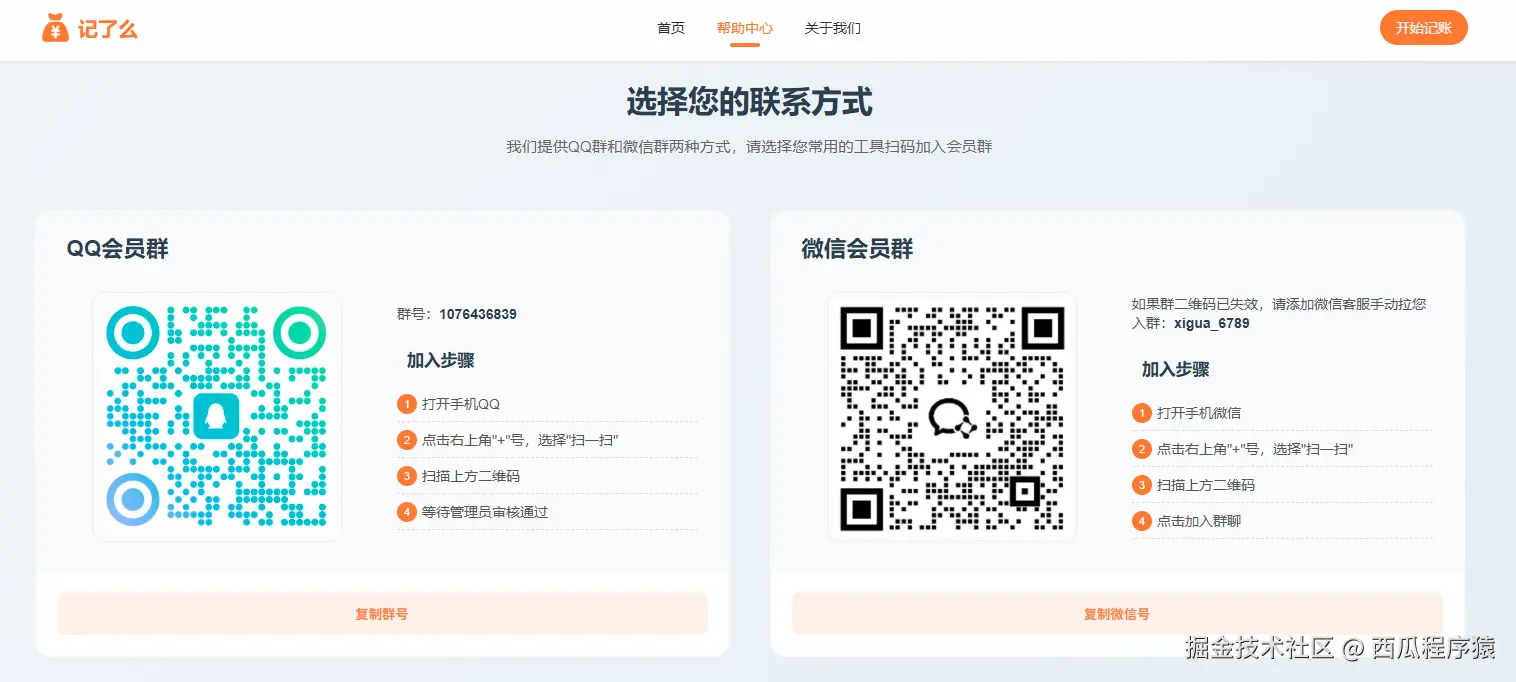The height and width of the screenshot is (682, 1516).
Task: Click the 等待管理员审核通过 step text
Action: [485, 512]
